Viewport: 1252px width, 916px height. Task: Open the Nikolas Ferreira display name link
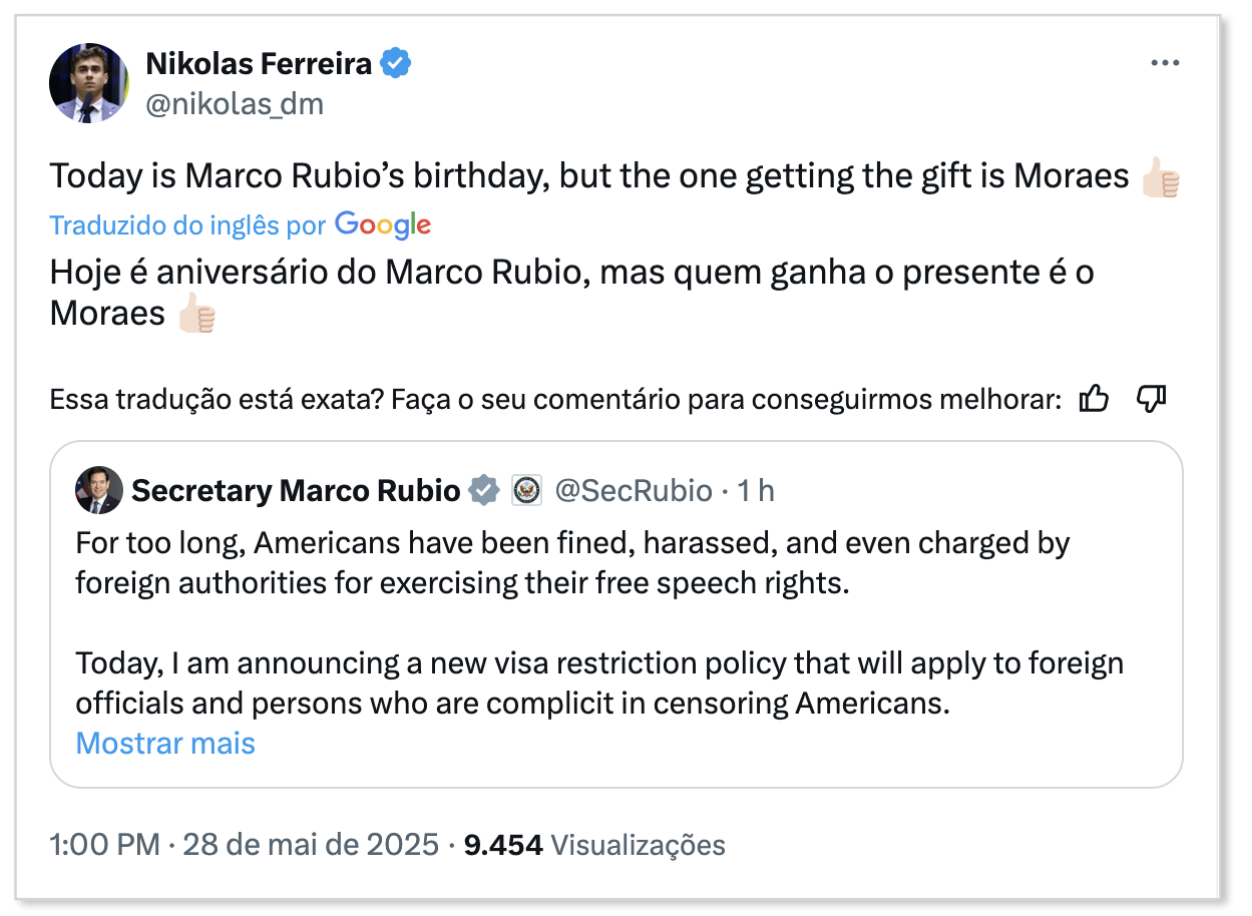pyautogui.click(x=259, y=64)
